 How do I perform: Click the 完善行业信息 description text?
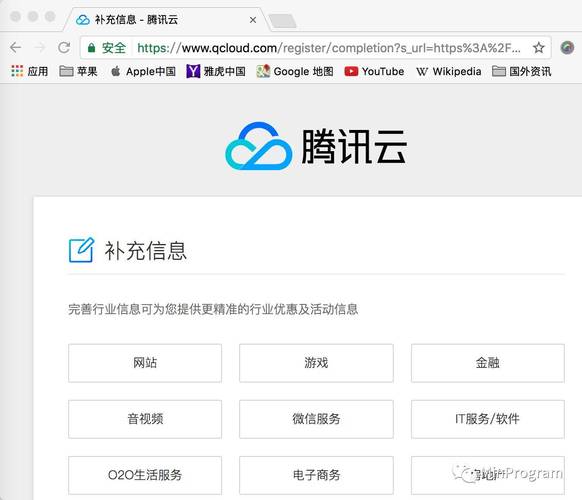pyautogui.click(x=213, y=309)
